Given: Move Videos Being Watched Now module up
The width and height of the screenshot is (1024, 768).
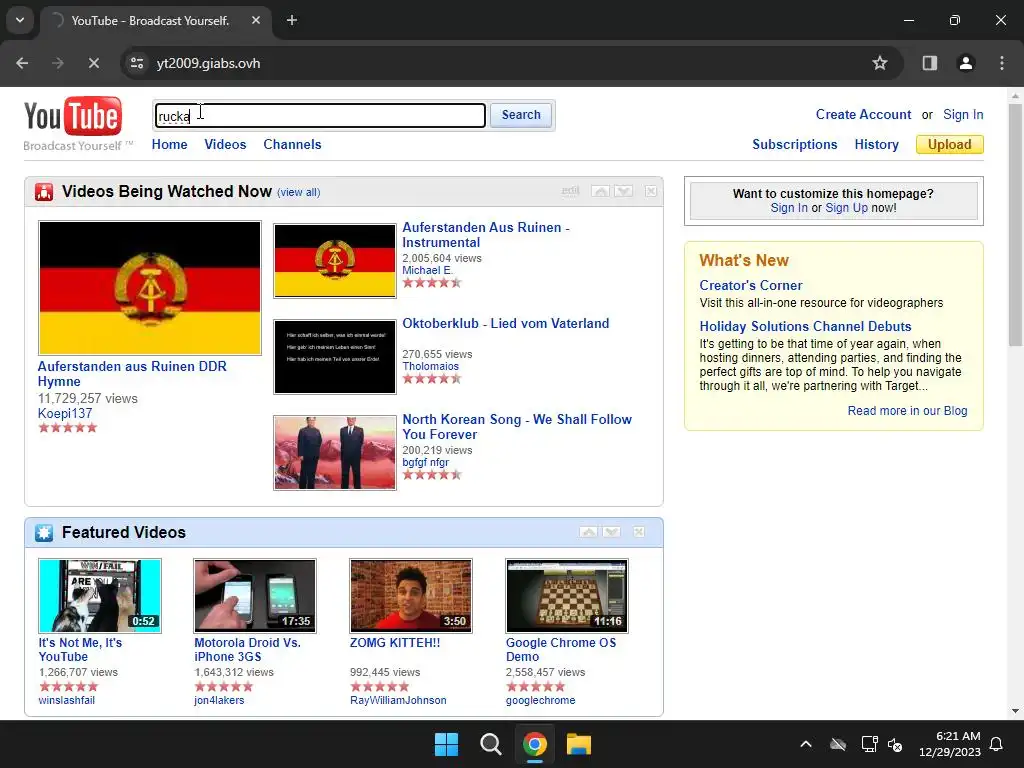Looking at the screenshot, I should pyautogui.click(x=600, y=191).
